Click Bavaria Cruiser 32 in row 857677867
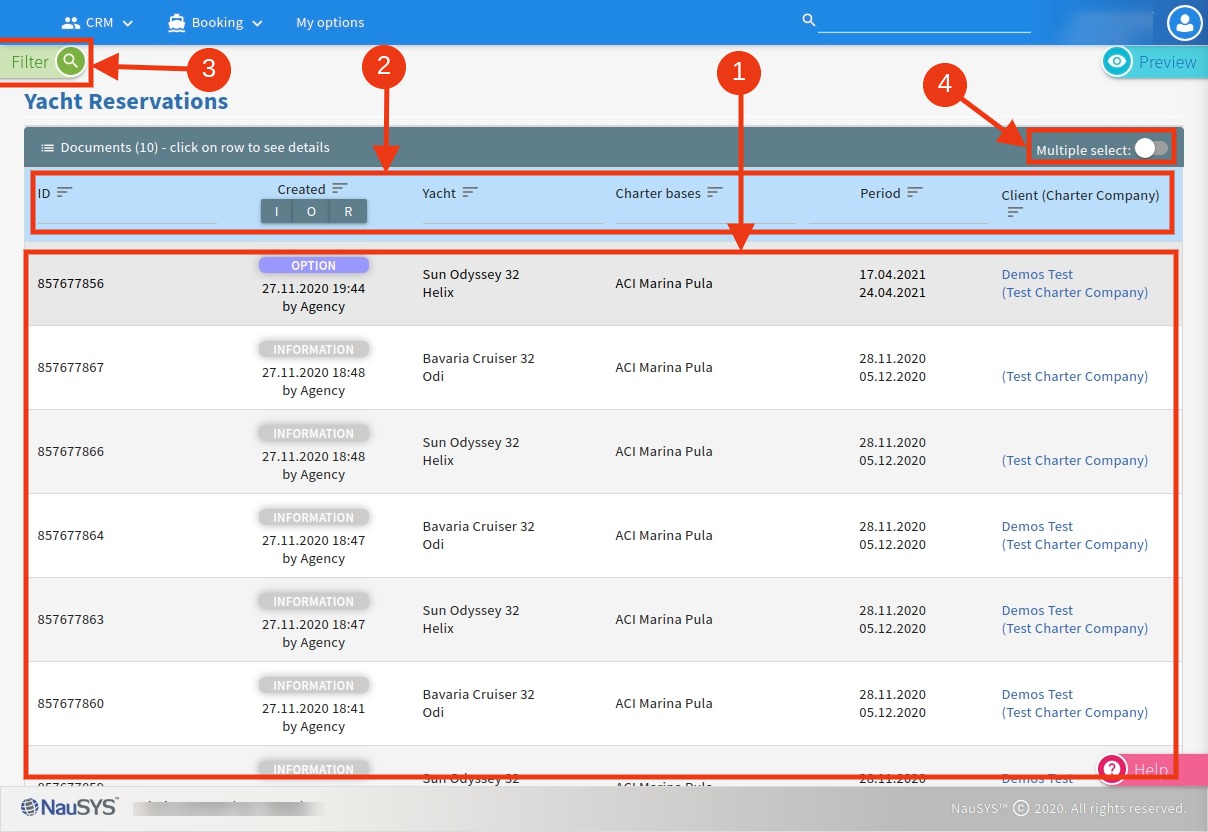 pyautogui.click(x=479, y=359)
